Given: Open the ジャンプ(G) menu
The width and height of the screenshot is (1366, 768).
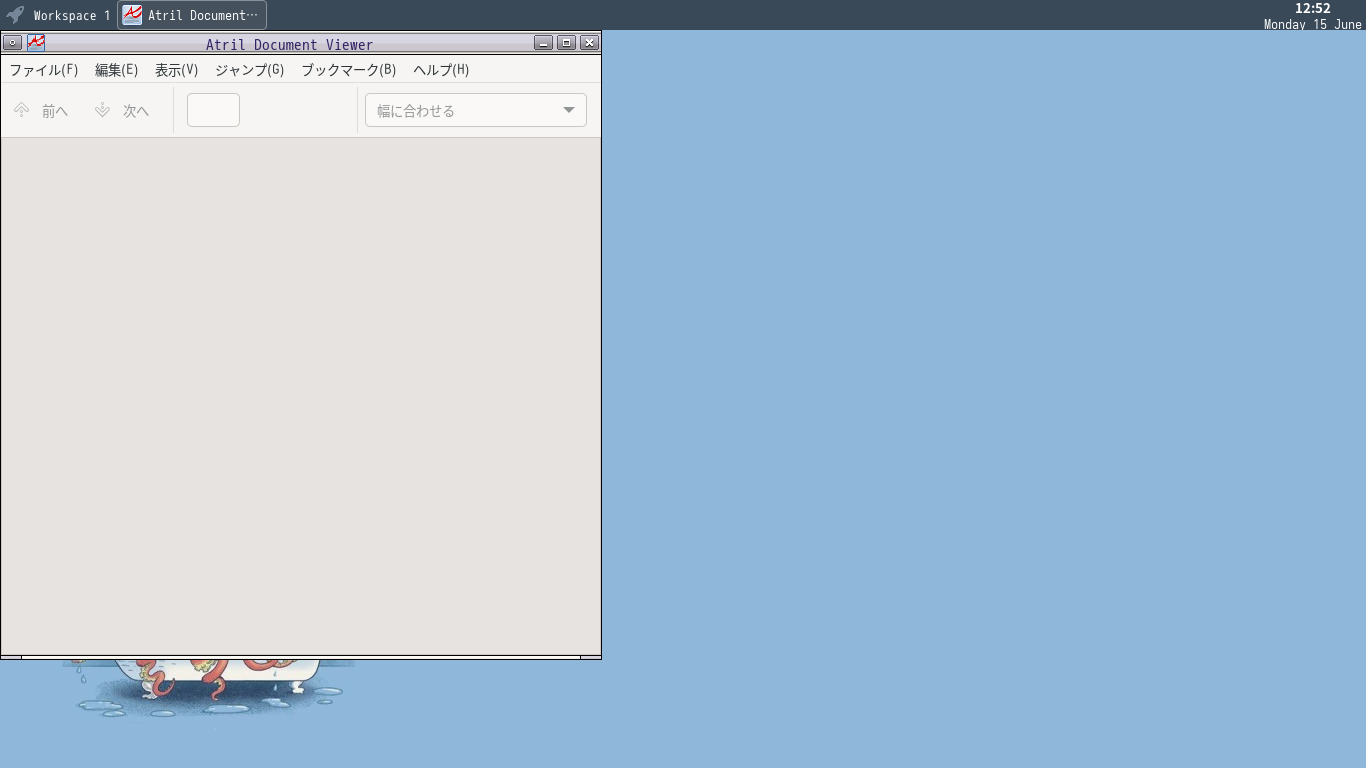Looking at the screenshot, I should tap(249, 70).
